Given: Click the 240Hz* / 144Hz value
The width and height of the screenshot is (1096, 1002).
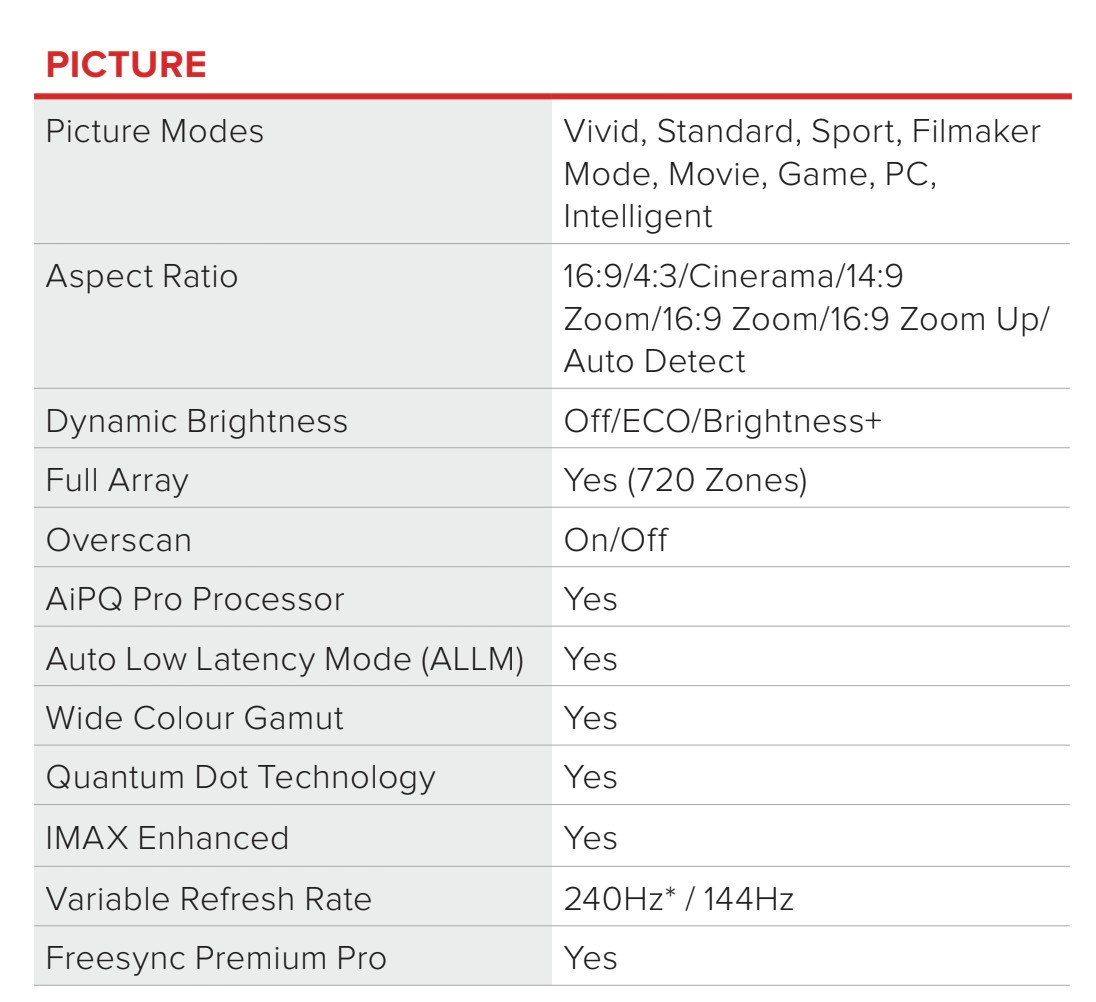Looking at the screenshot, I should click(x=678, y=899).
